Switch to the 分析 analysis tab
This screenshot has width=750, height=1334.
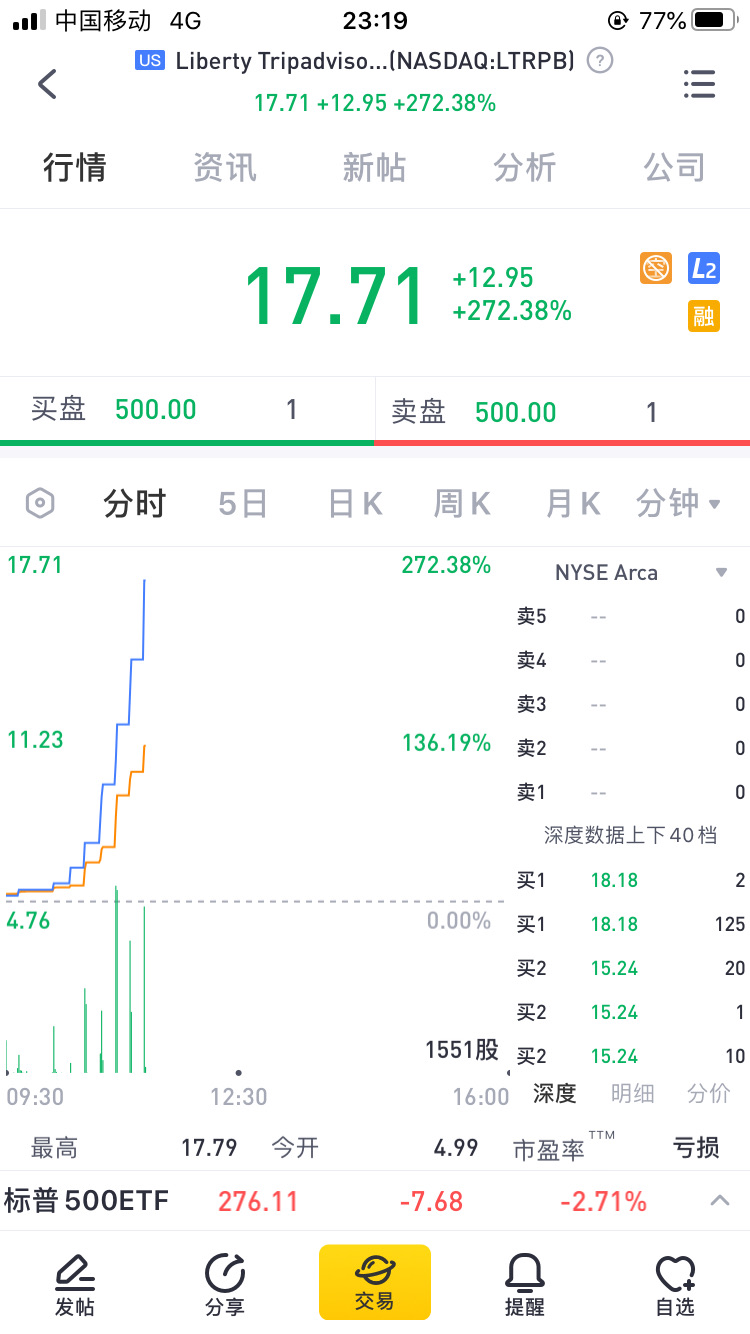click(525, 167)
